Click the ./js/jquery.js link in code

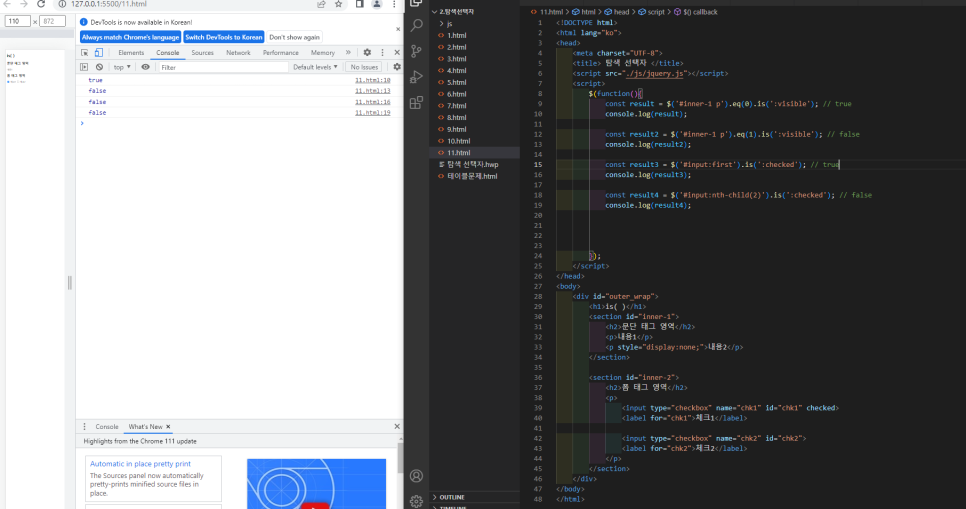pyautogui.click(x=654, y=73)
